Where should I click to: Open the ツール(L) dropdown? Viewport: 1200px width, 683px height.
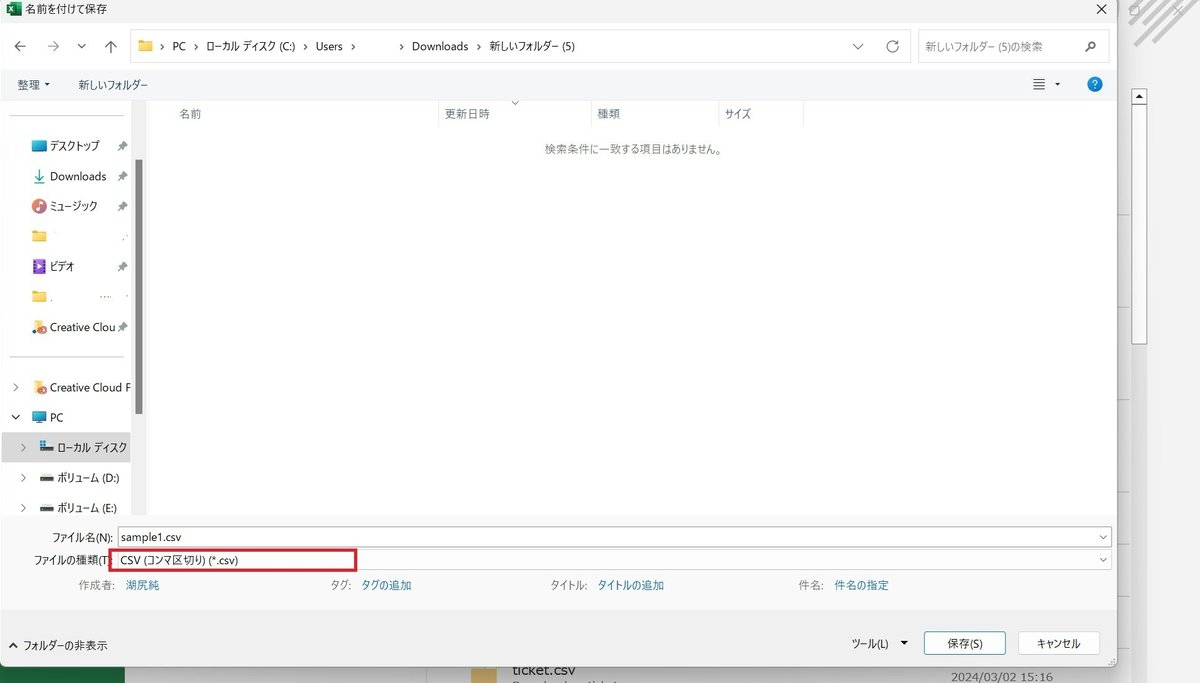click(879, 643)
